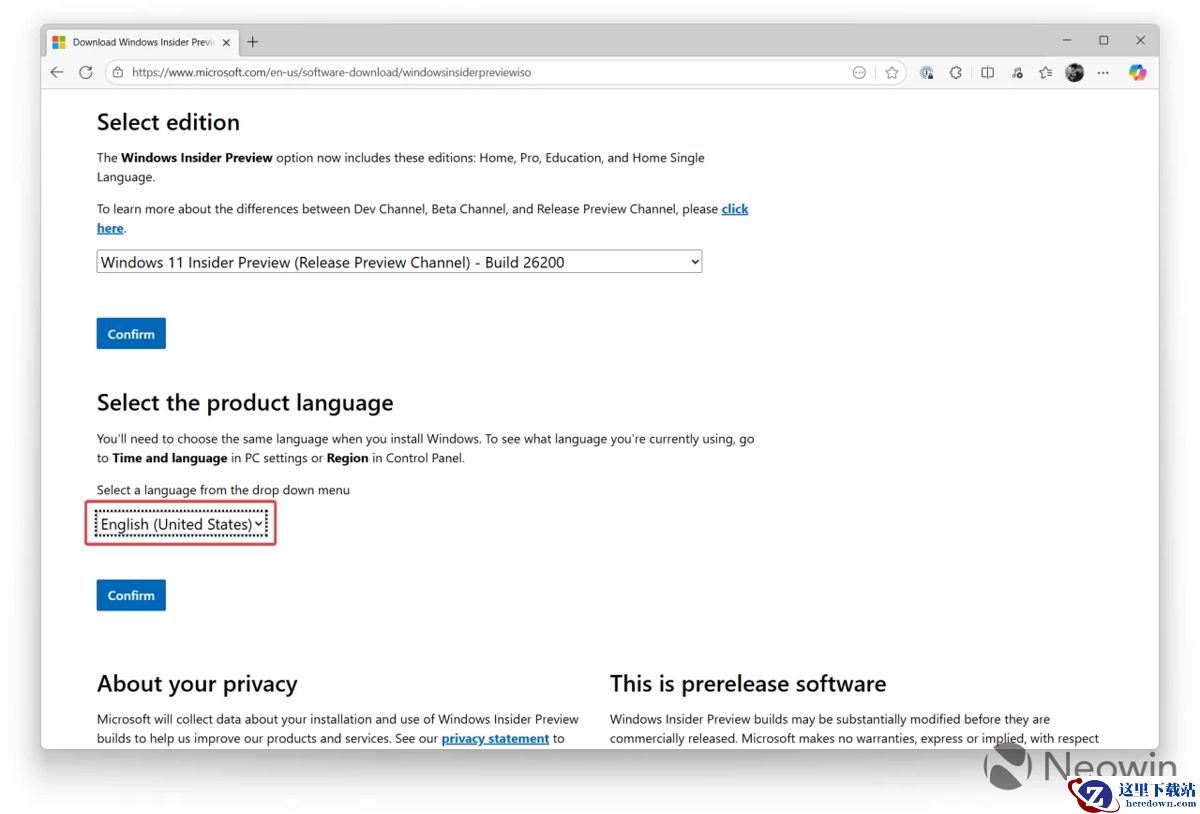
Task: Reload the page with the refresh icon
Action: (x=86, y=72)
